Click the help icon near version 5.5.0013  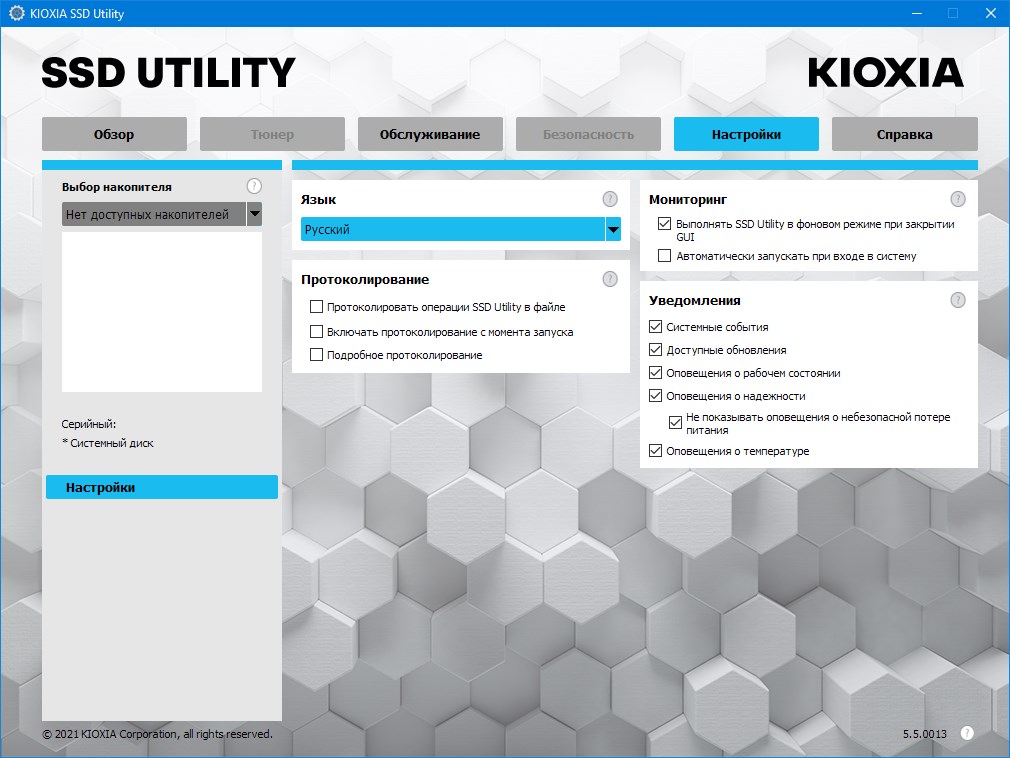(966, 734)
